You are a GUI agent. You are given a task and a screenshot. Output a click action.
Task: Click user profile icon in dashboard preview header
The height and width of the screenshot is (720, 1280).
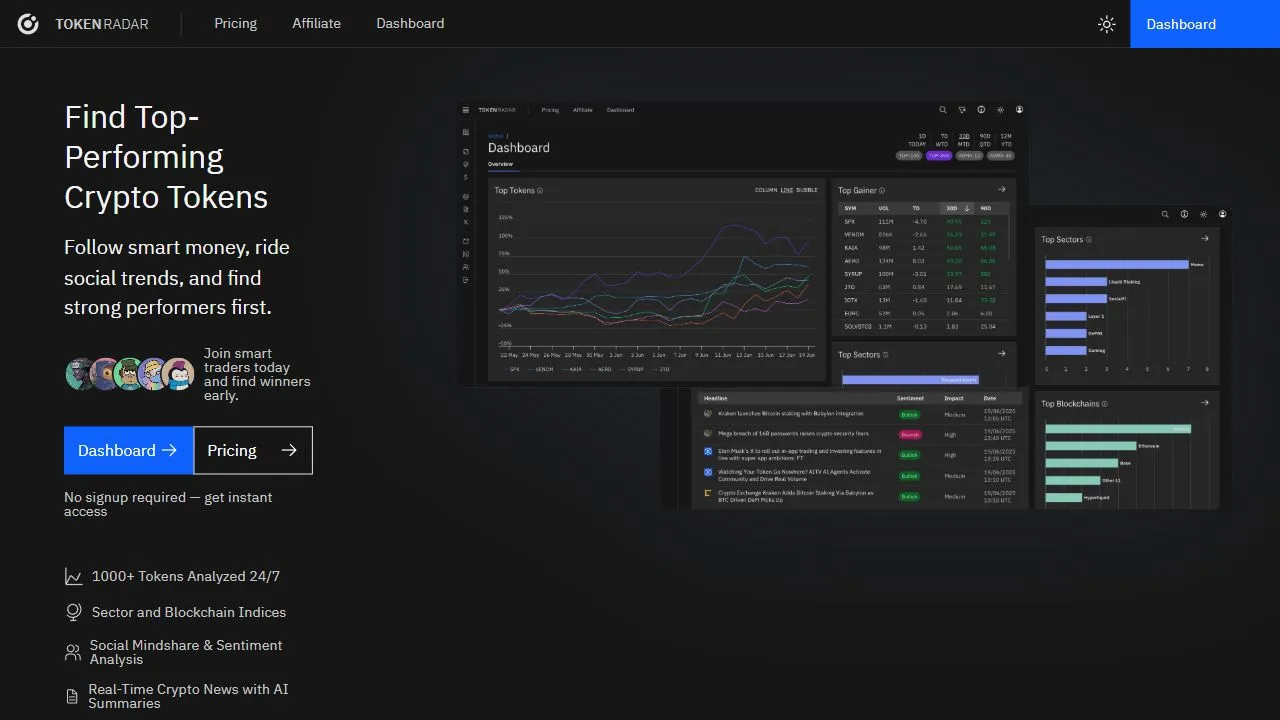click(1019, 110)
